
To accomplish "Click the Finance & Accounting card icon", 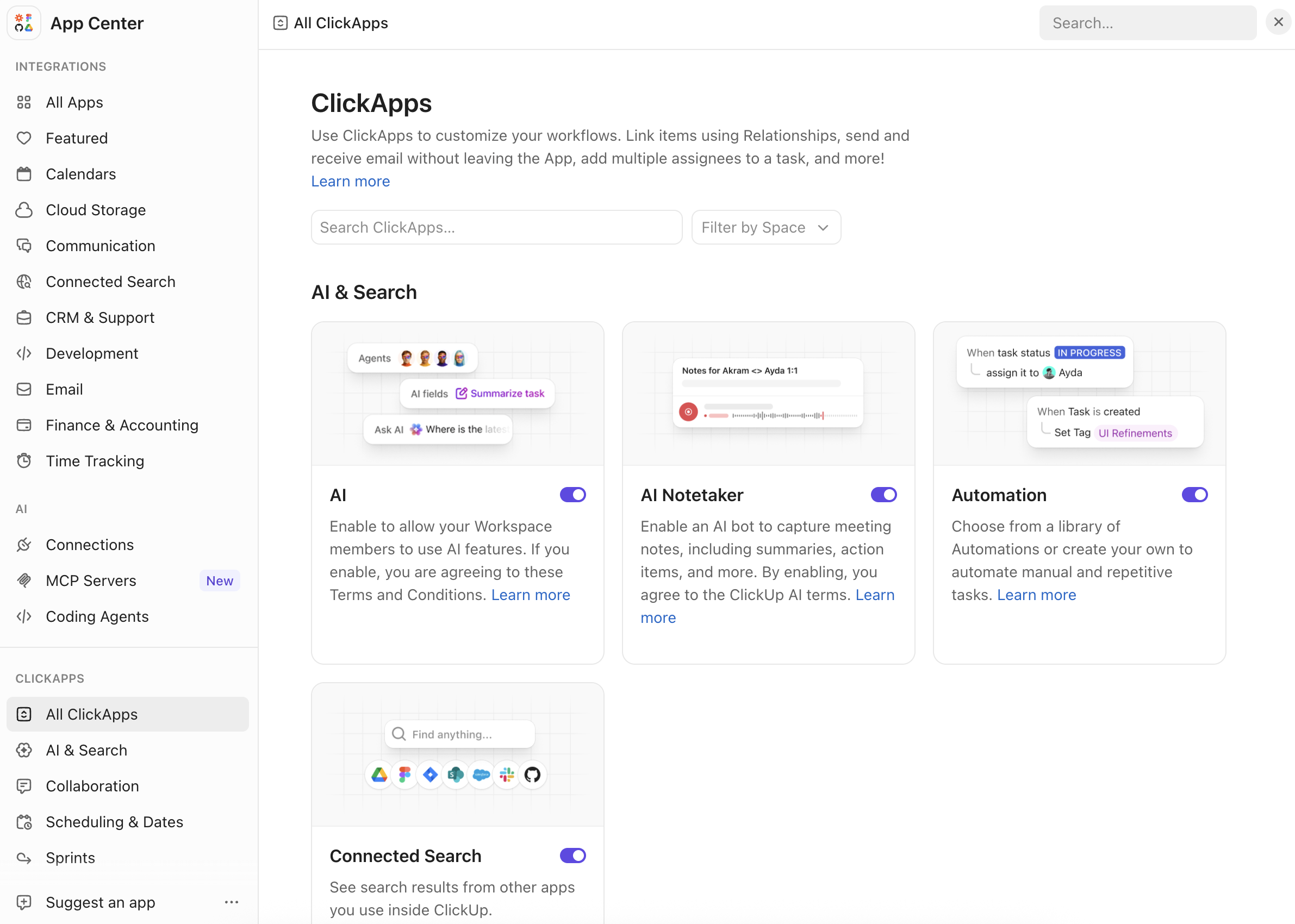I will [24, 425].
